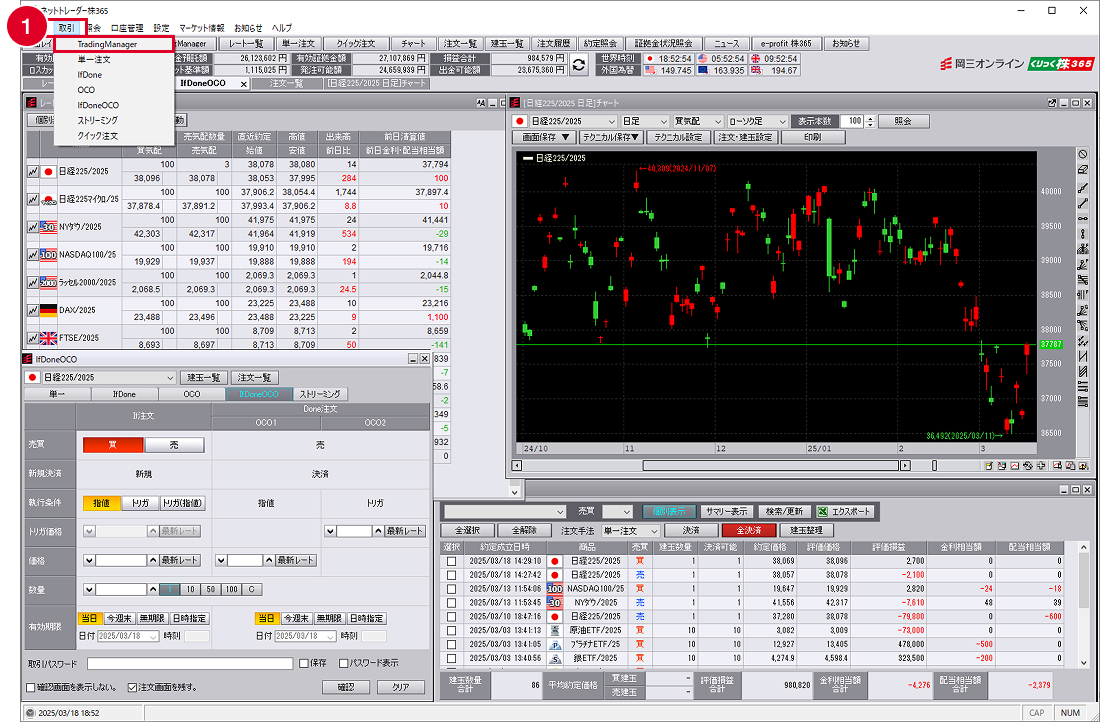
Task: Click the 数量 quantity input field
Action: tap(121, 589)
